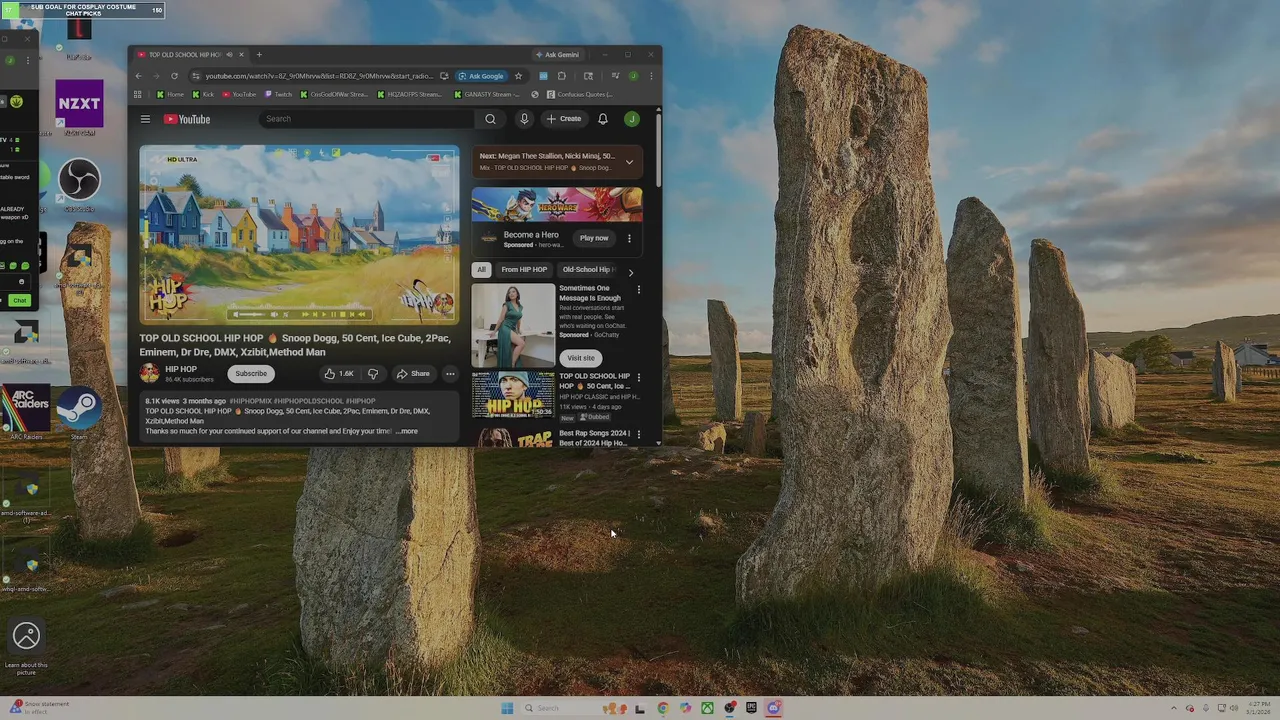
Task: Bookmark this page with star icon
Action: [518, 76]
